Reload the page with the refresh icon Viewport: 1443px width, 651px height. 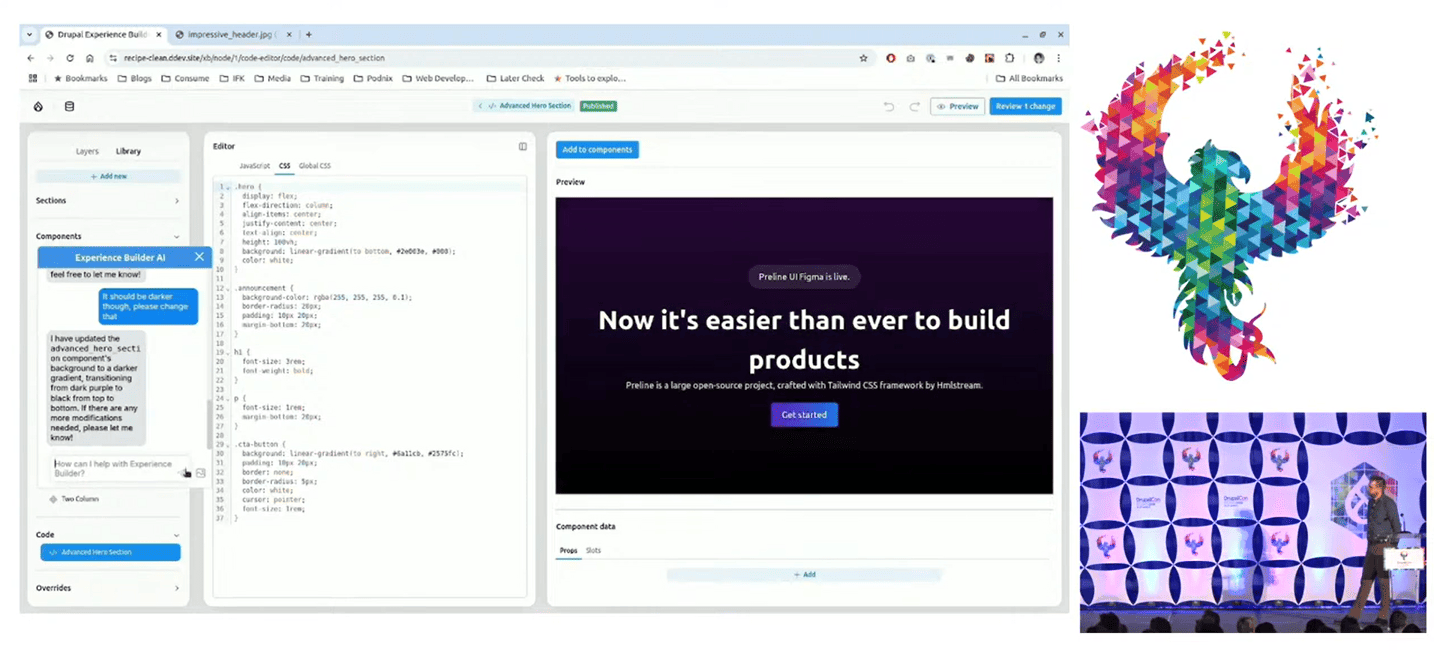click(x=70, y=58)
